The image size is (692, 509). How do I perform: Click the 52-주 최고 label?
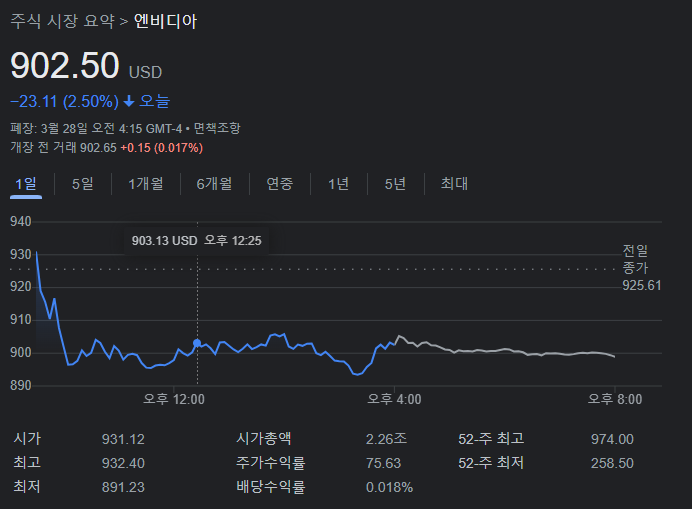point(491,439)
